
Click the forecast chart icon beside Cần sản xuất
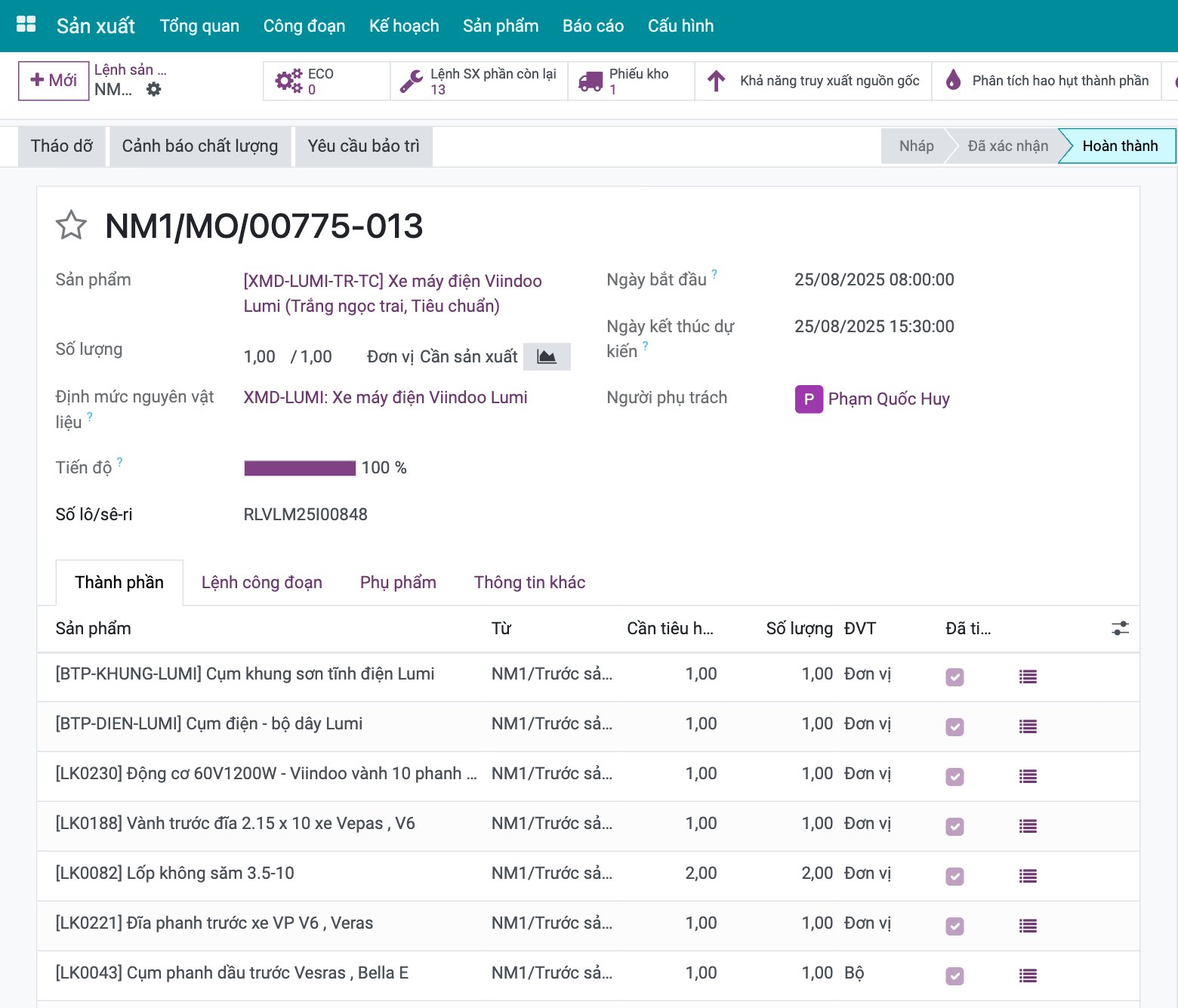[x=547, y=356]
